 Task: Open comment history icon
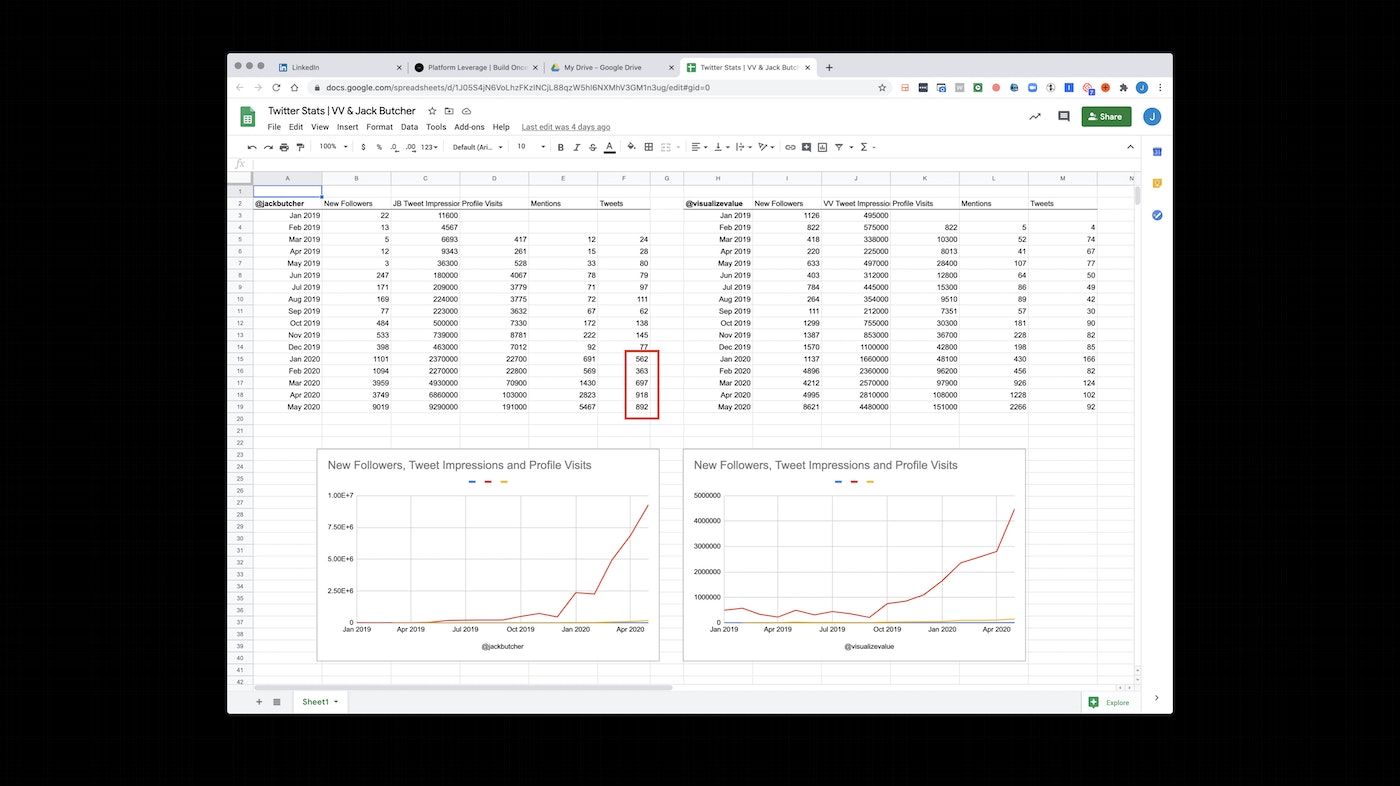[x=1063, y=117]
